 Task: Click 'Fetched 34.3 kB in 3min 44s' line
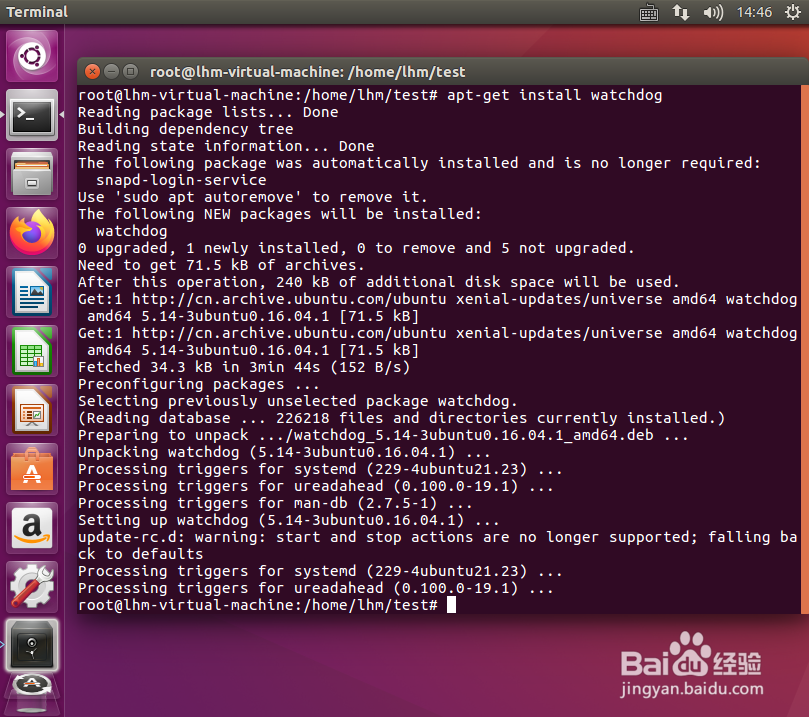click(x=244, y=367)
